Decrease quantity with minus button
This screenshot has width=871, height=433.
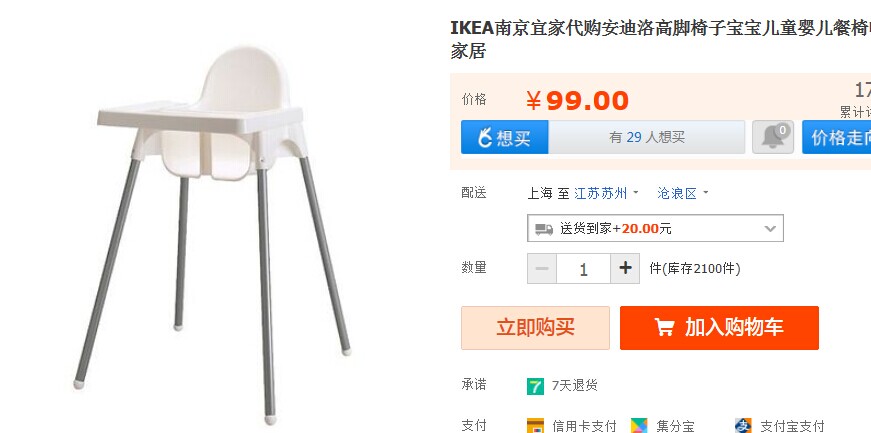pyautogui.click(x=542, y=268)
